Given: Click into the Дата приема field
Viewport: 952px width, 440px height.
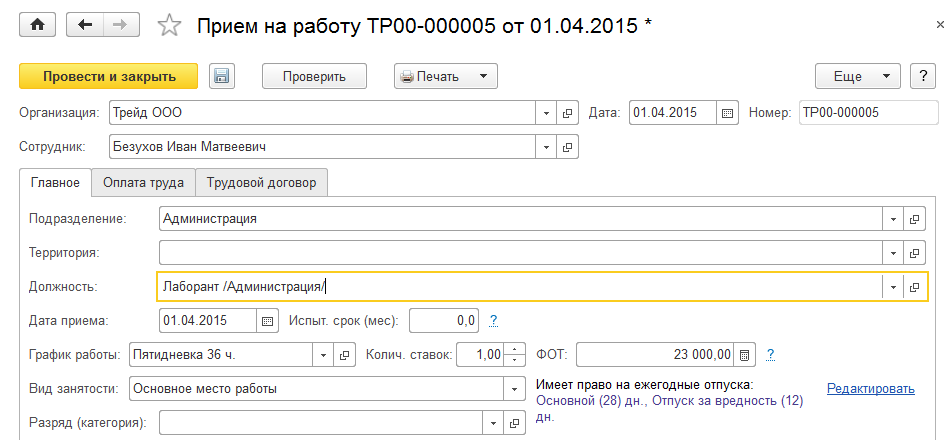Looking at the screenshot, I should (208, 321).
